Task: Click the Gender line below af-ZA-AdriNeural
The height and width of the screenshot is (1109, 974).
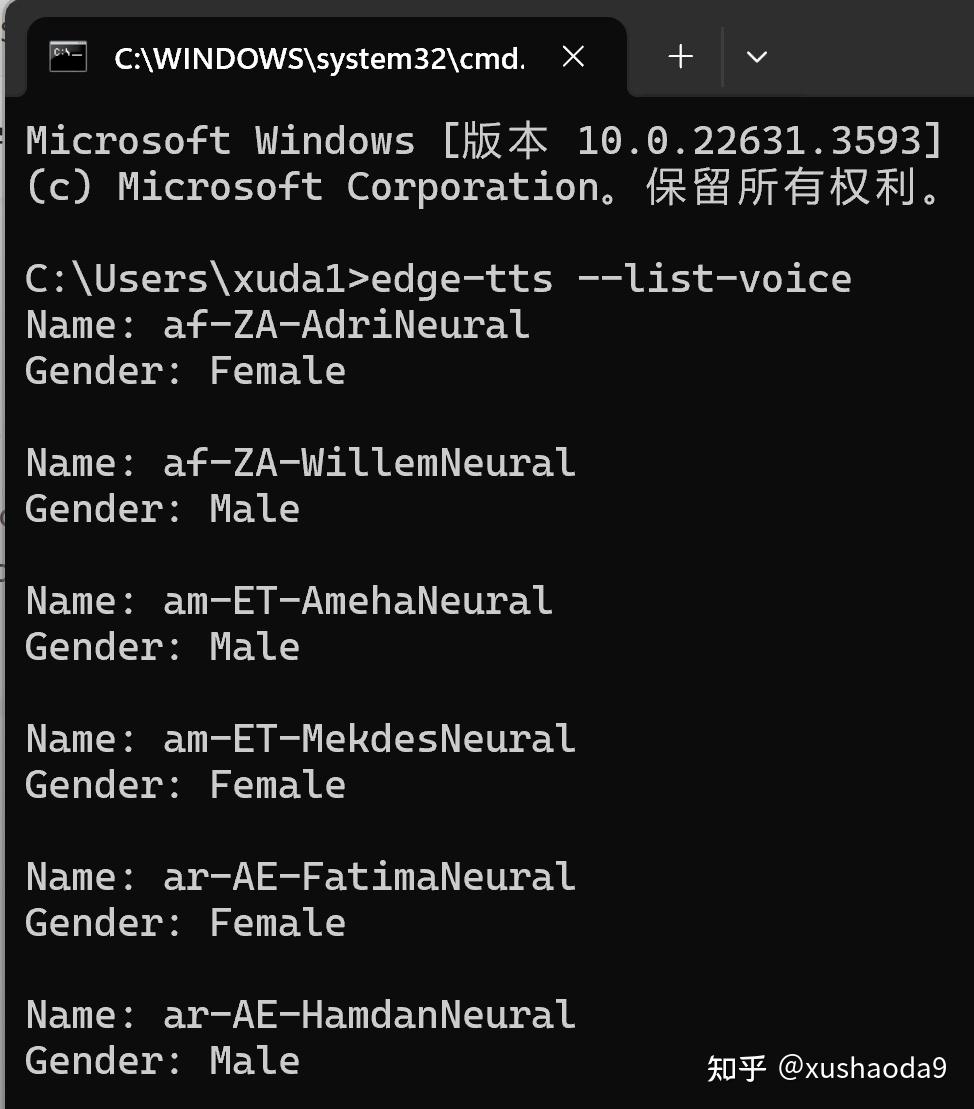Action: 185,371
